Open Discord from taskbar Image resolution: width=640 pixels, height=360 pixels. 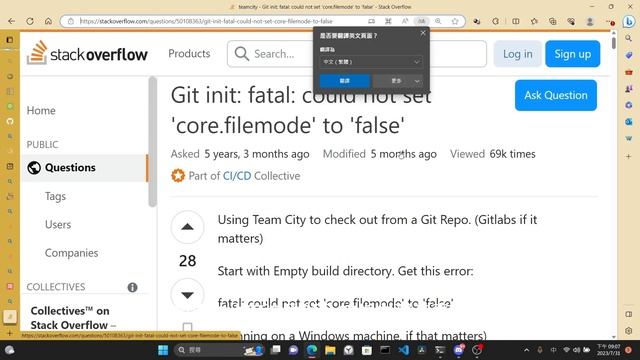point(458,350)
